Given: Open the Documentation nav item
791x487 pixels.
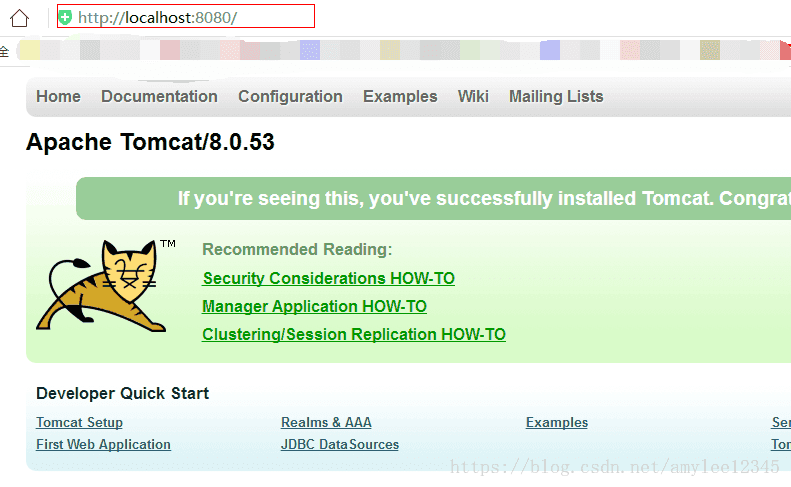Looking at the screenshot, I should coord(159,96).
